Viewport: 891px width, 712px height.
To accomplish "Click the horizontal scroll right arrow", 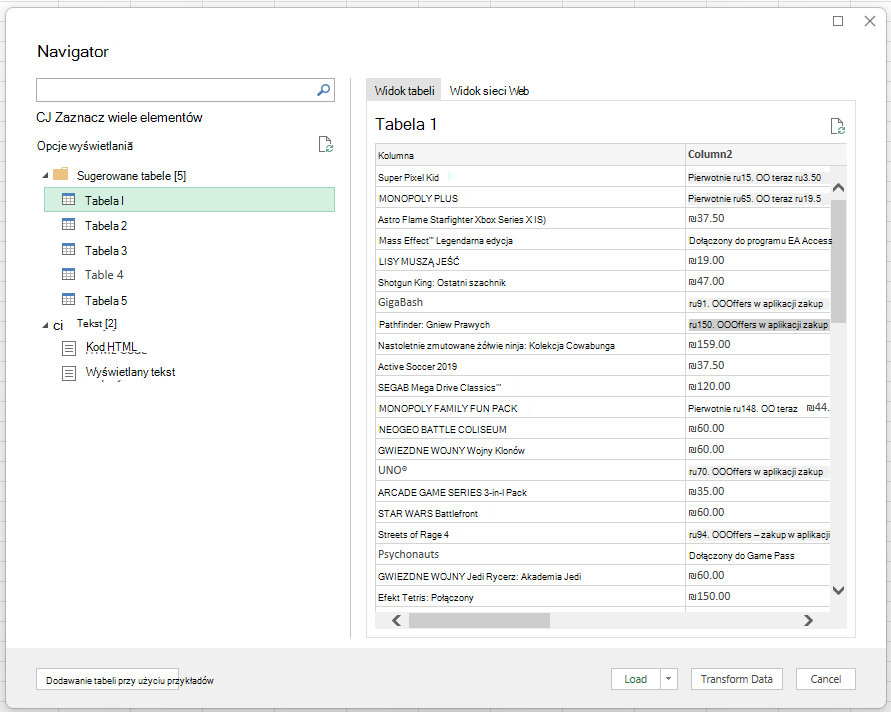I will coord(808,621).
